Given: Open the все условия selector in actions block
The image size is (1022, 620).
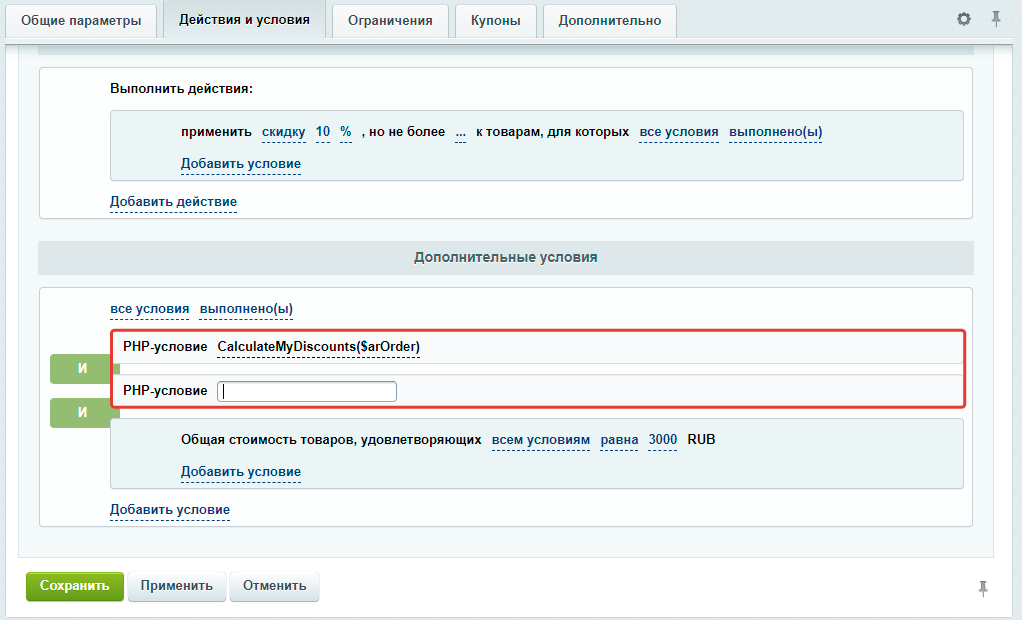Looking at the screenshot, I should coord(678,131).
